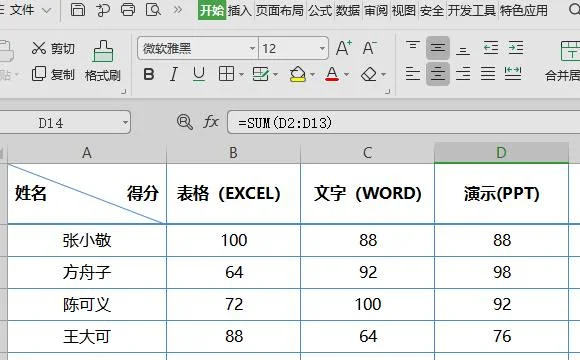Increase font size with A+ button
The width and height of the screenshot is (580, 360).
tap(344, 48)
